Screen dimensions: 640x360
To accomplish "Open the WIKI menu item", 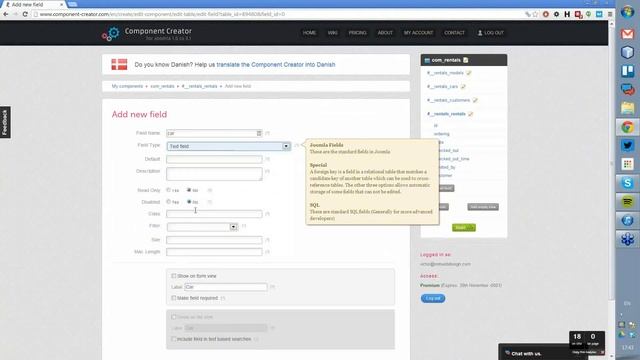I will 332,33.
